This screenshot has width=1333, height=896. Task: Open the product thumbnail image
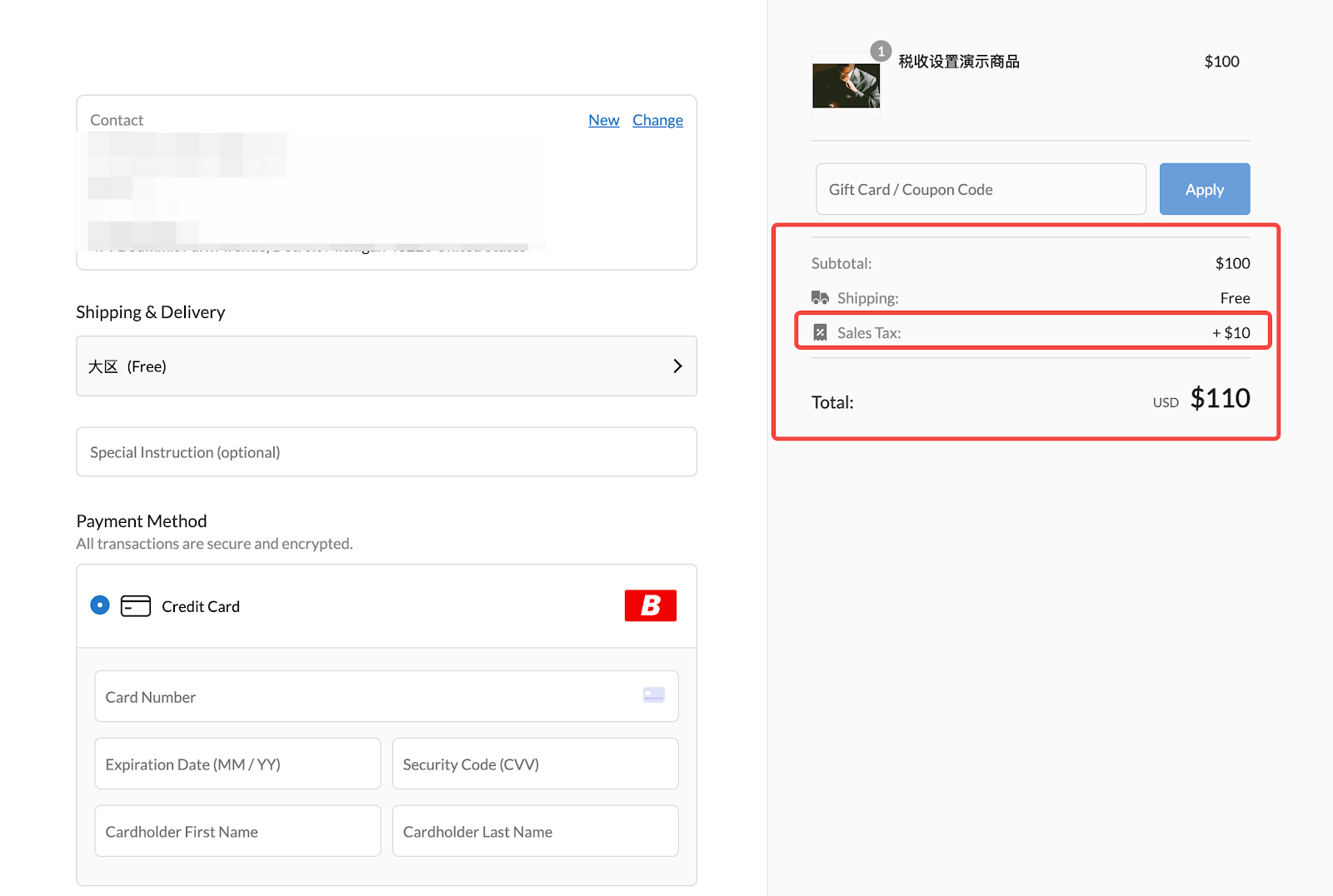point(846,86)
